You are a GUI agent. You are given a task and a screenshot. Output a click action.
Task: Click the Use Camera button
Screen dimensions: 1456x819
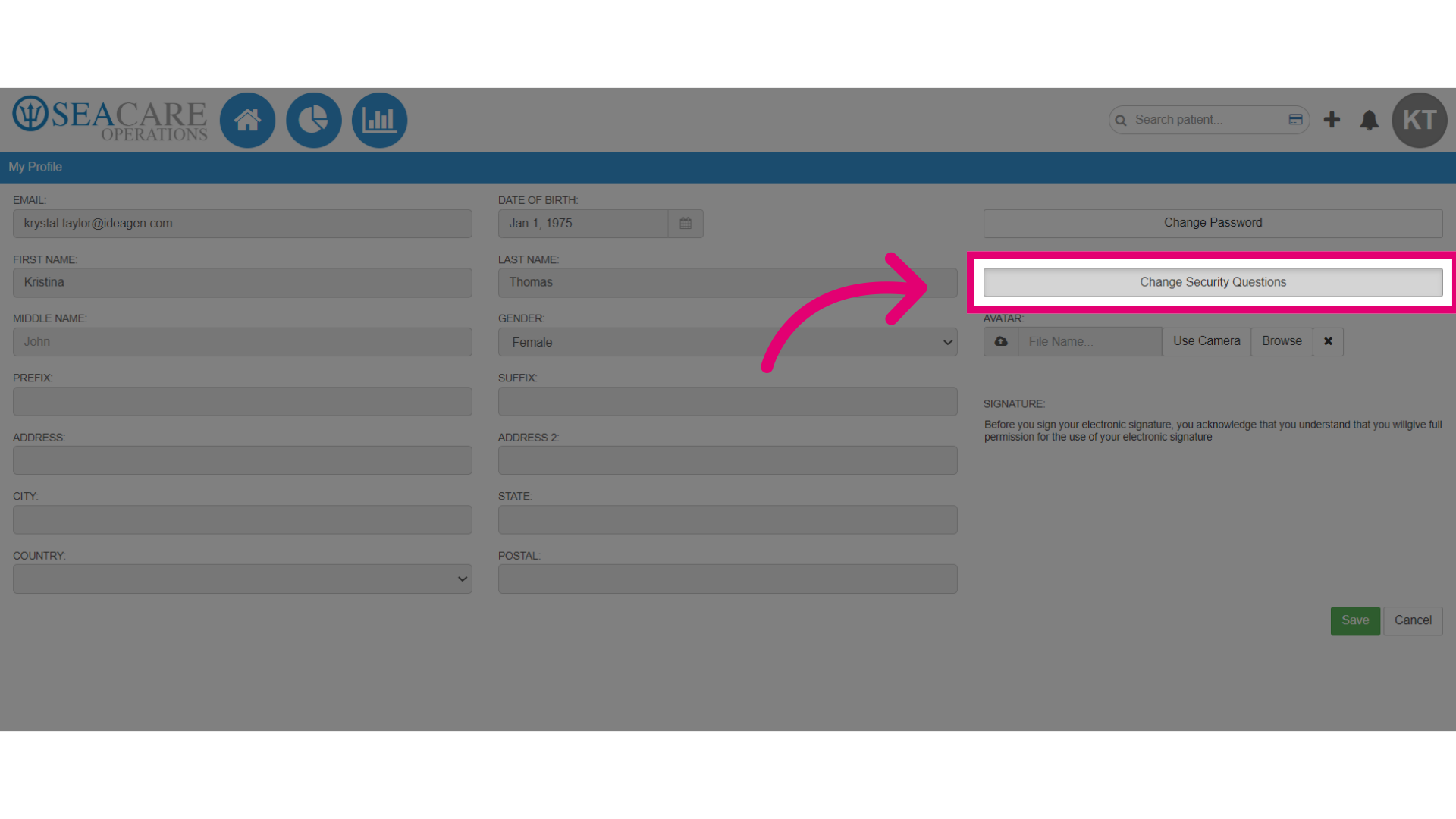click(1207, 342)
